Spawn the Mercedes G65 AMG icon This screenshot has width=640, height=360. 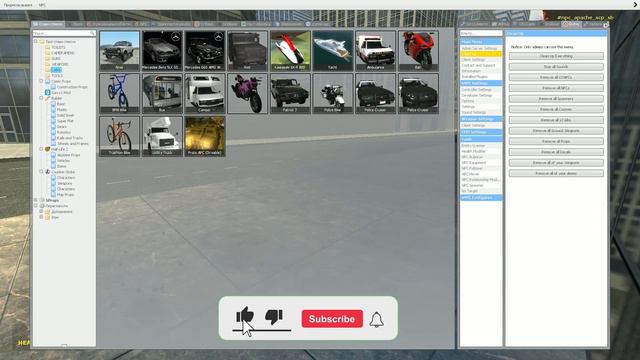204,51
